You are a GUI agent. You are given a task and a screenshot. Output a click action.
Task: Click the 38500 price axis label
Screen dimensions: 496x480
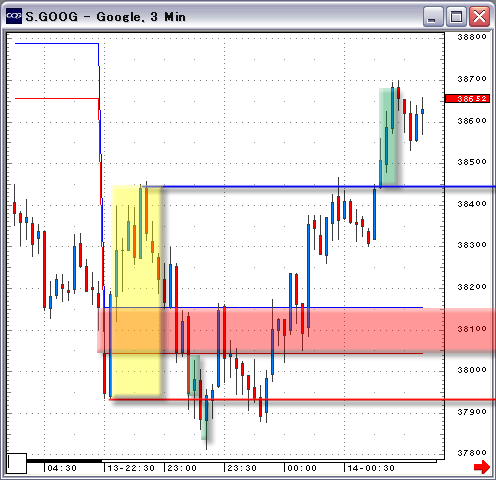coord(472,162)
